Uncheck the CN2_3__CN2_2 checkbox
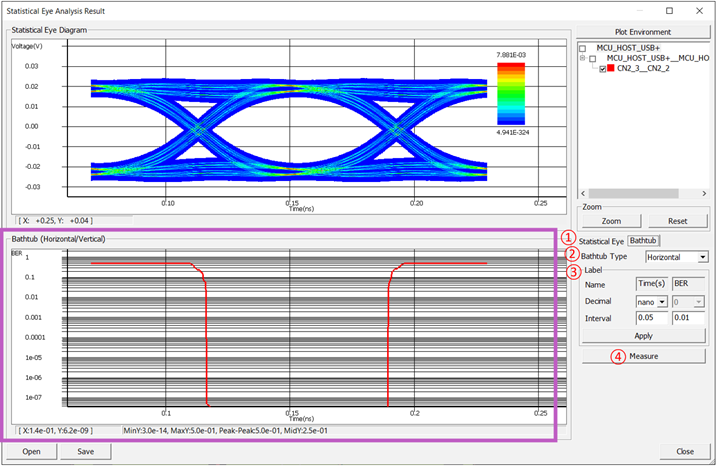Screen dimensions: 717x467 pos(600,70)
